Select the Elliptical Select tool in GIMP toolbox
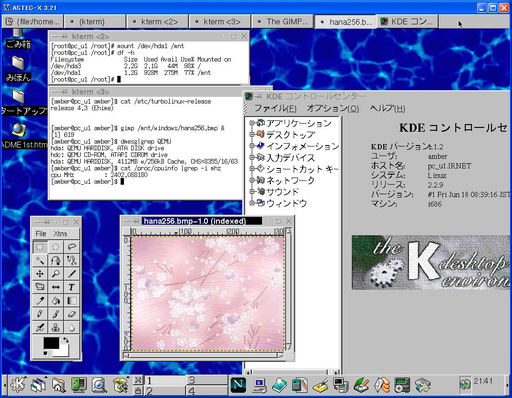 (x=56, y=247)
